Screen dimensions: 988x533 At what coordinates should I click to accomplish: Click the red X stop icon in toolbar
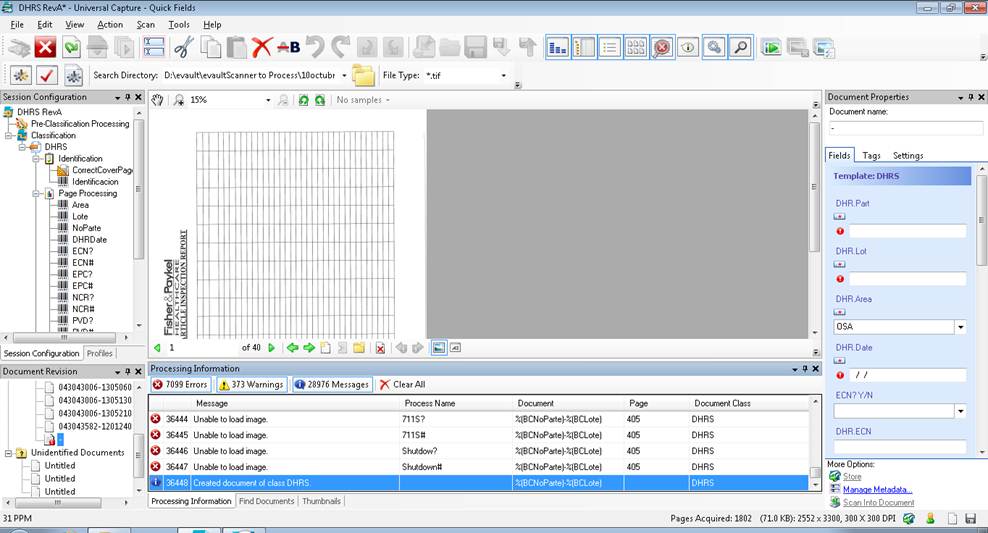click(x=45, y=47)
